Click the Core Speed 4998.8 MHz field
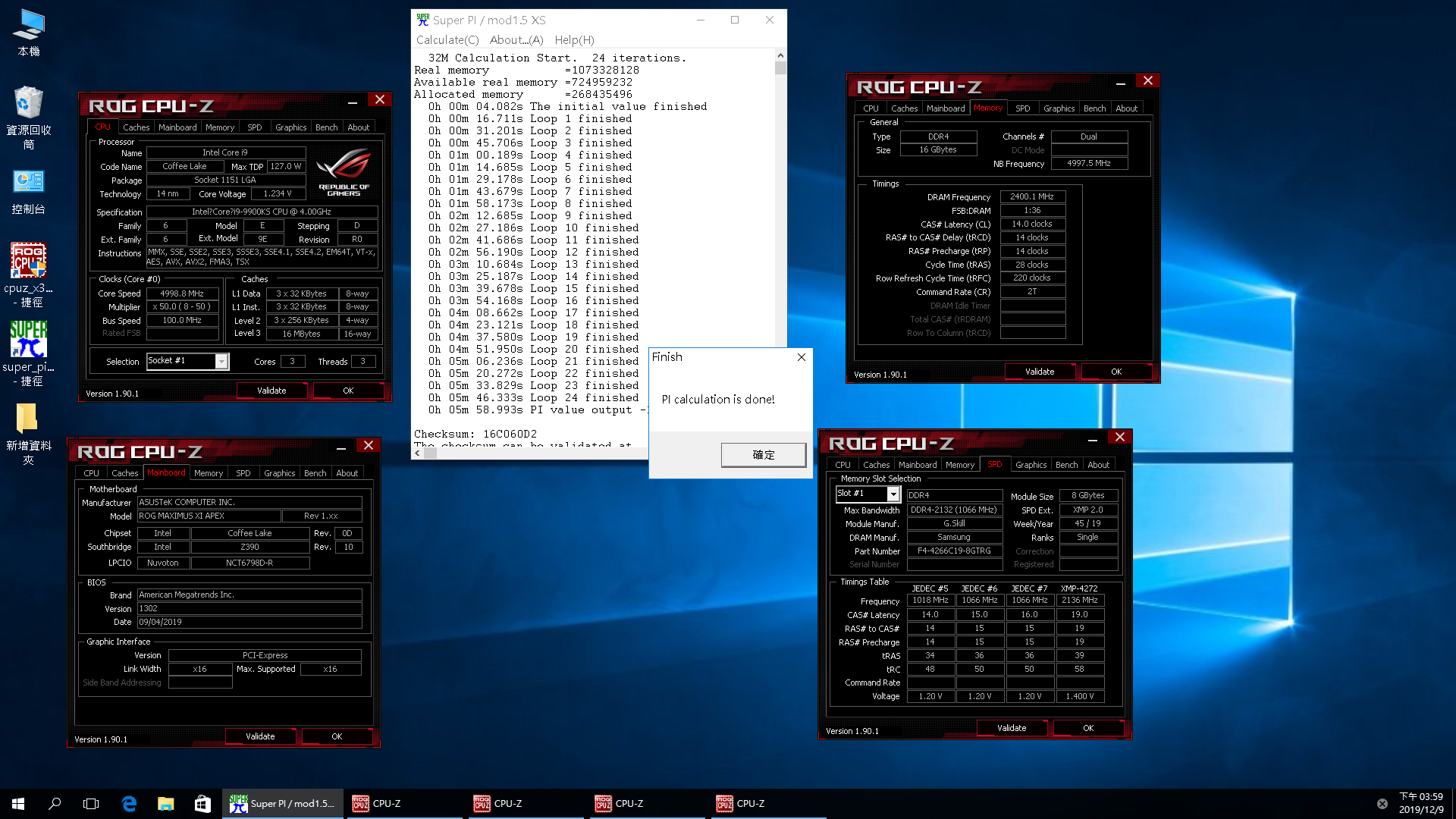The image size is (1456, 819). pos(182,293)
